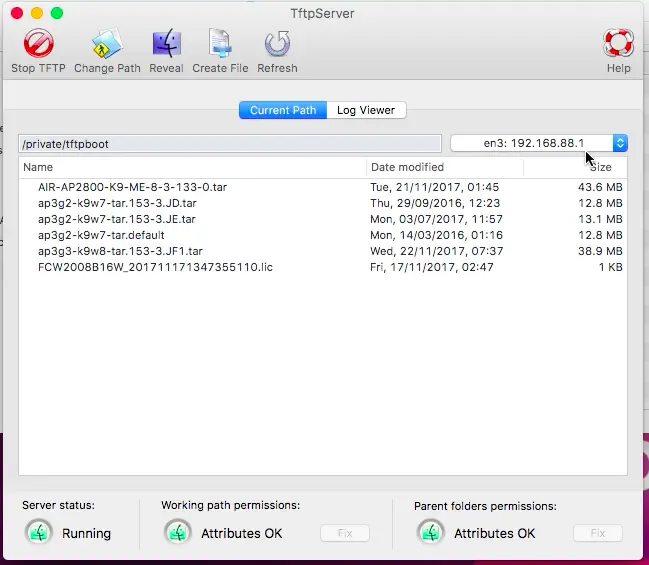Sort the file list by Name column
This screenshot has width=649, height=565.
tap(192, 167)
